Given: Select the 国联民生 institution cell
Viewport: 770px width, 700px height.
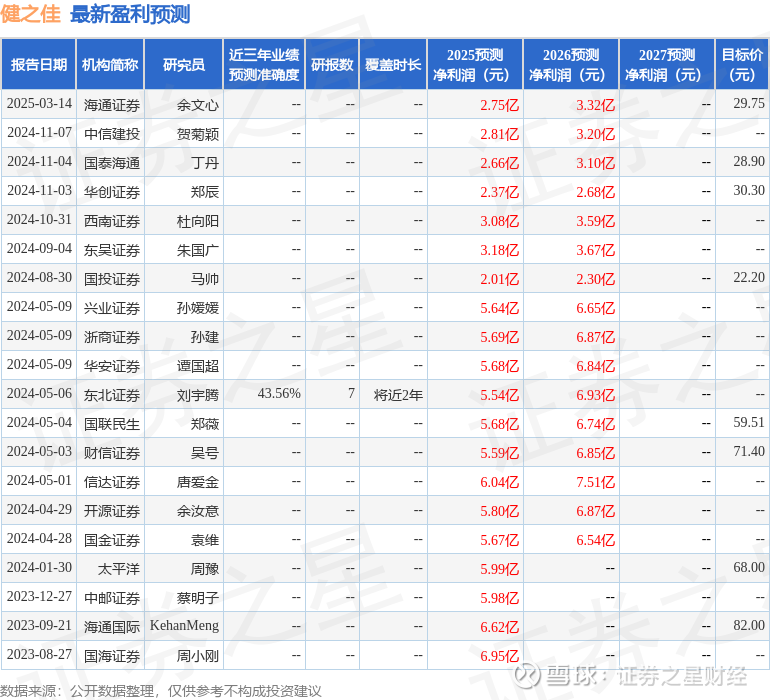Looking at the screenshot, I should coord(112,424).
